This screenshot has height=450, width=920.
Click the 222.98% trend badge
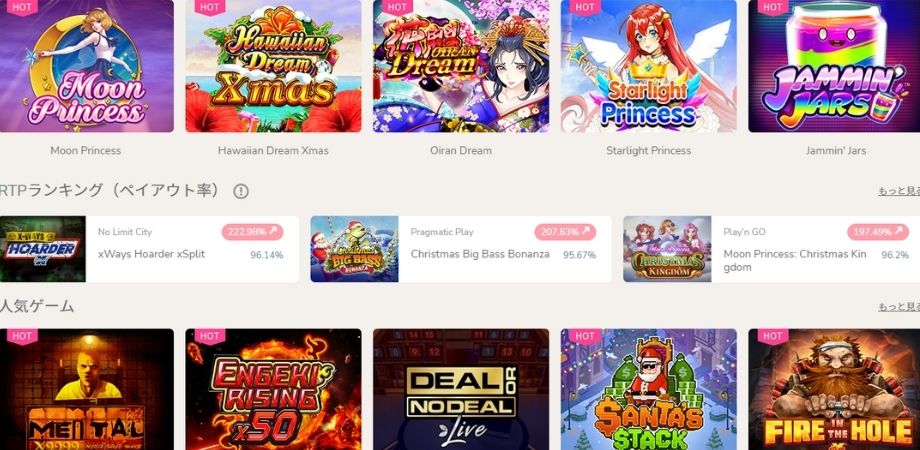252,232
